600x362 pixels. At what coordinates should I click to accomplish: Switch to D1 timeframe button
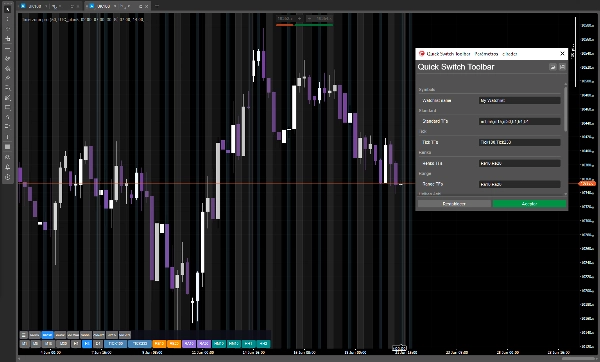98,344
